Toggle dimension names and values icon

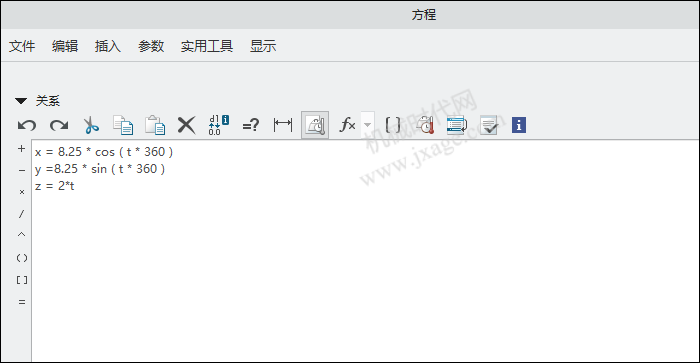[x=218, y=125]
